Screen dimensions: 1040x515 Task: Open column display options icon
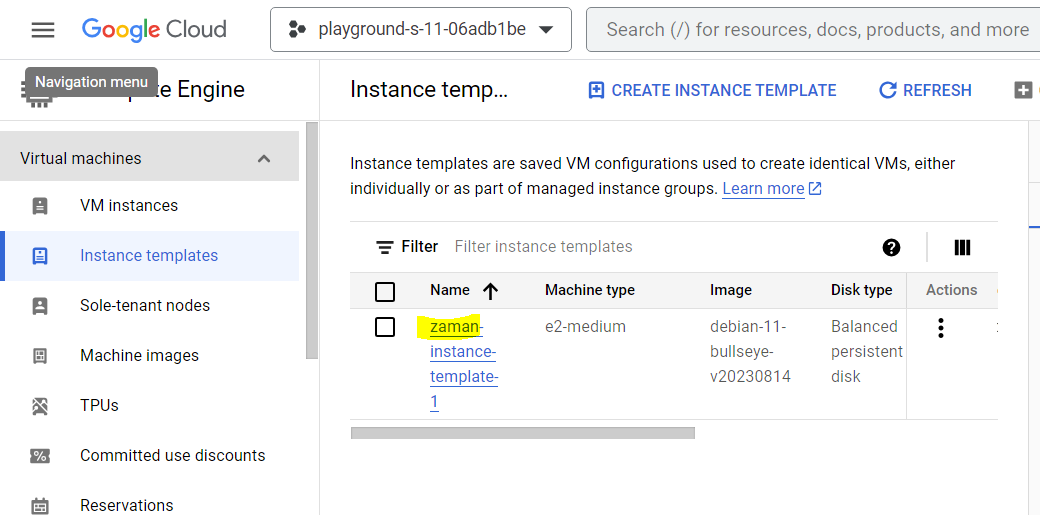pos(963,247)
